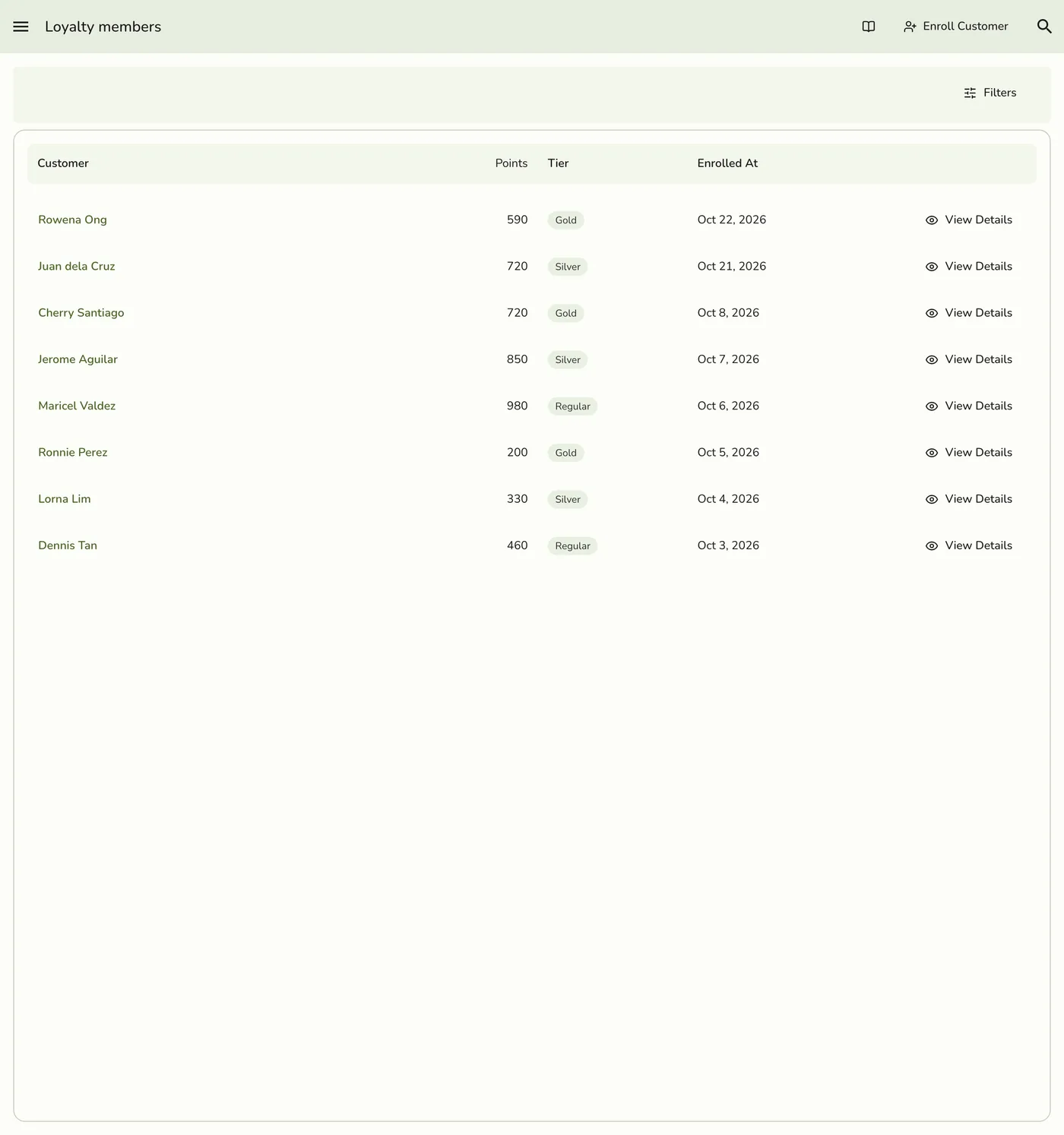Screen dimensions: 1064x1135
Task: Open customer Dennis Tan link
Action: 68,545
